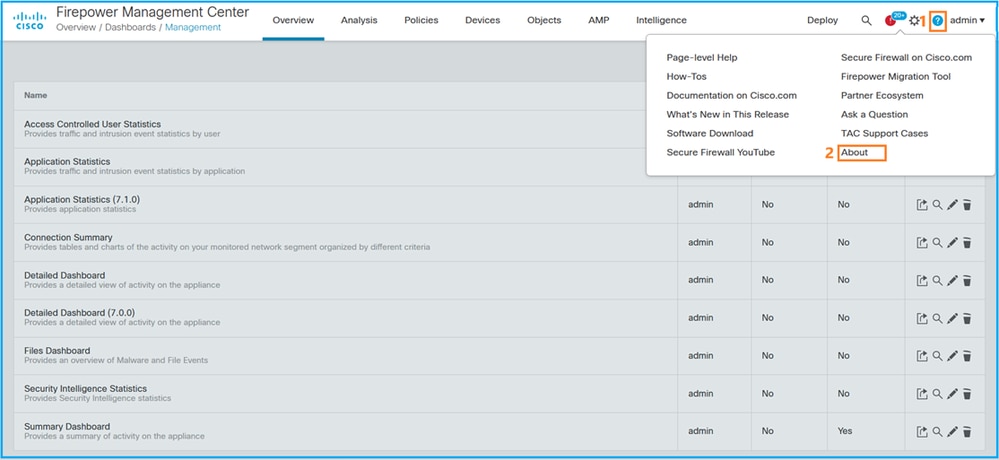The image size is (999, 460).
Task: Export the Connection Summary dashboard
Action: pyautogui.click(x=922, y=242)
